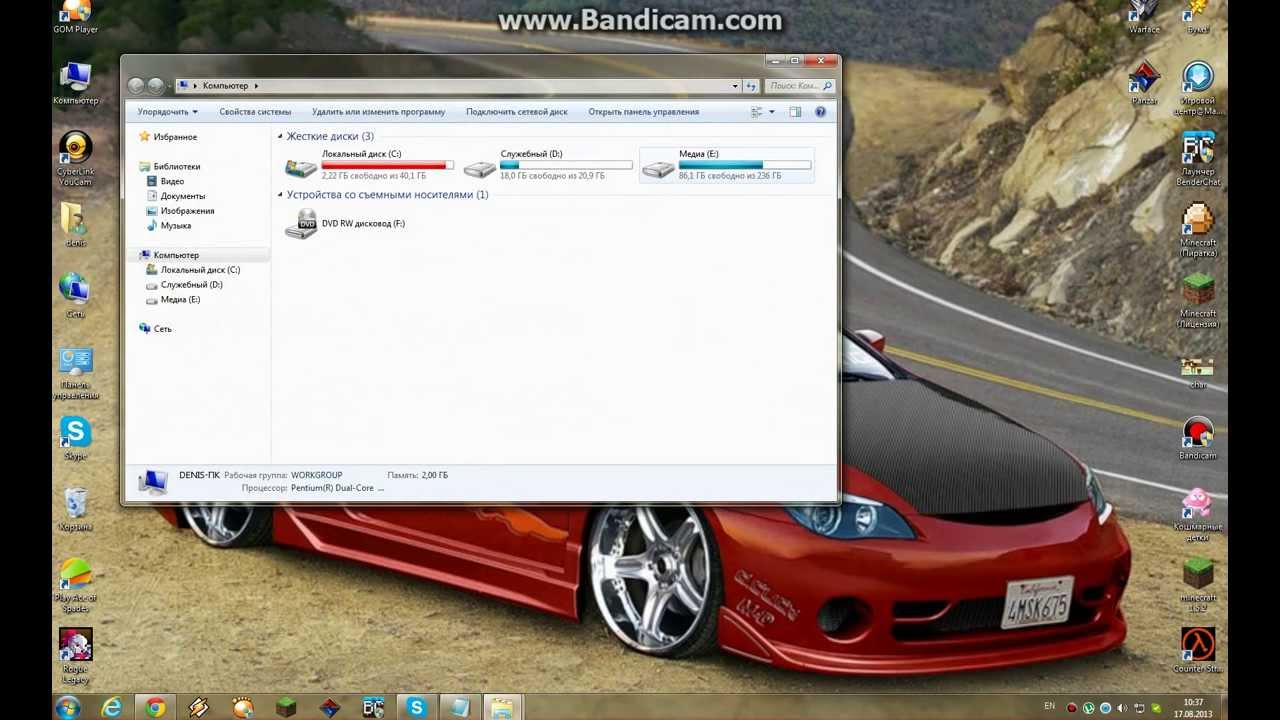Toggle the Explorer preview pane button
1280x720 pixels.
(795, 112)
